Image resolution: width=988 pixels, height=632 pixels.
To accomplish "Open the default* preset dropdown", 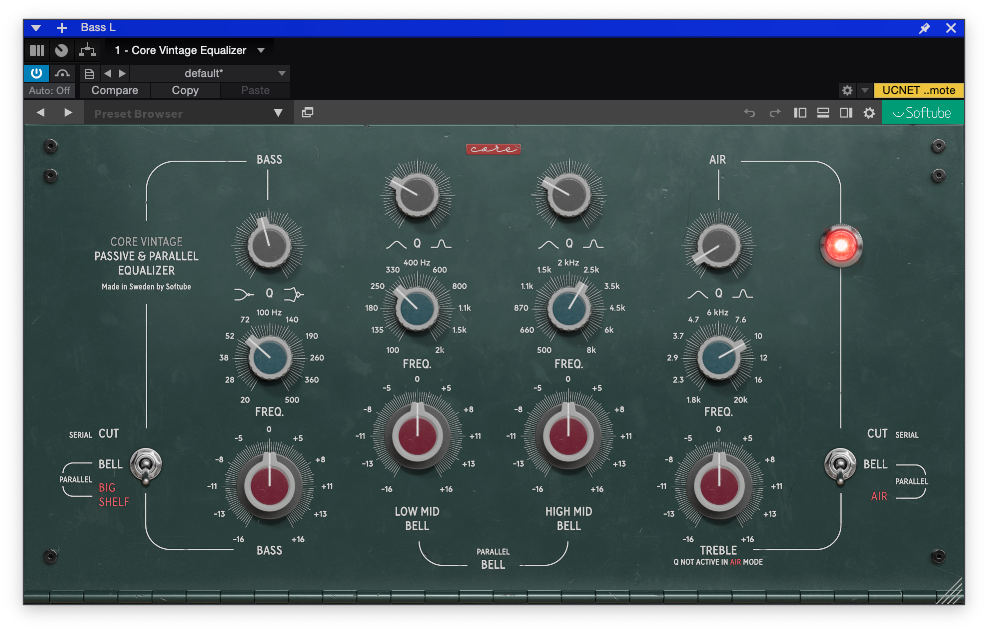I will click(210, 73).
